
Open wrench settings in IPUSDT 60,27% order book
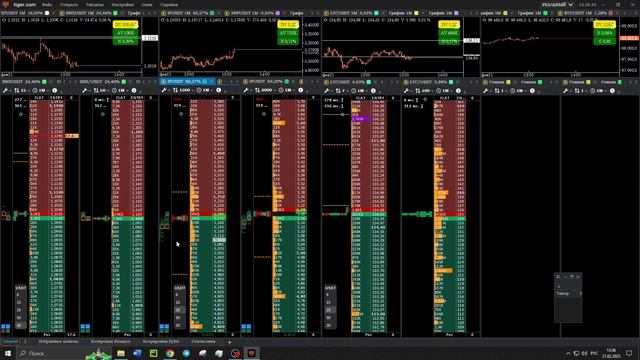click(x=164, y=90)
